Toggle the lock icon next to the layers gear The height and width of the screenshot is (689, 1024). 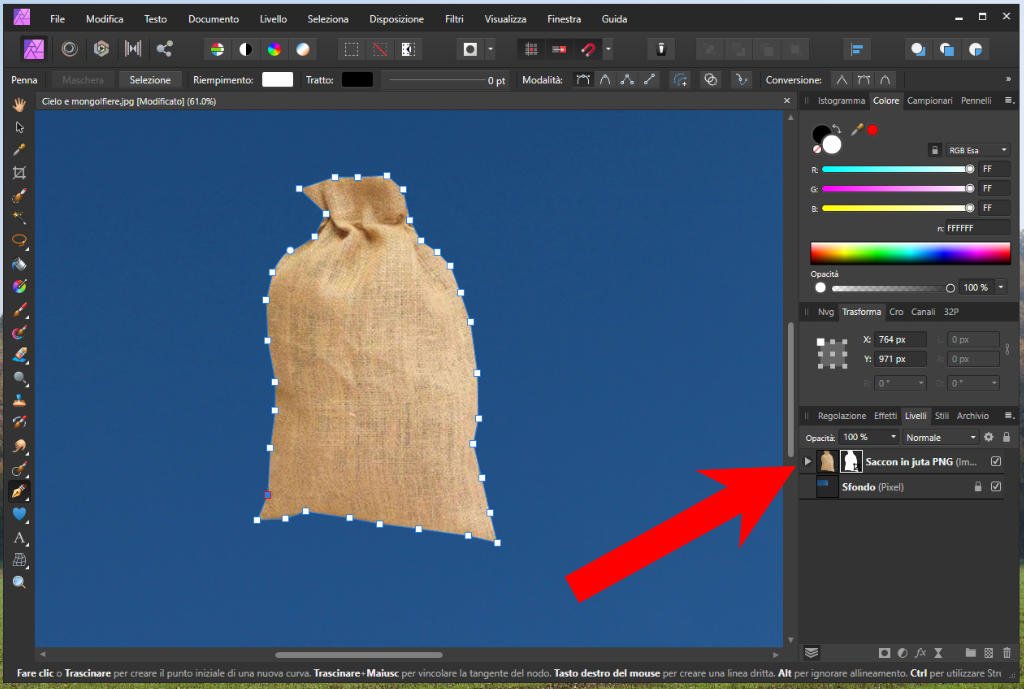click(x=1006, y=437)
